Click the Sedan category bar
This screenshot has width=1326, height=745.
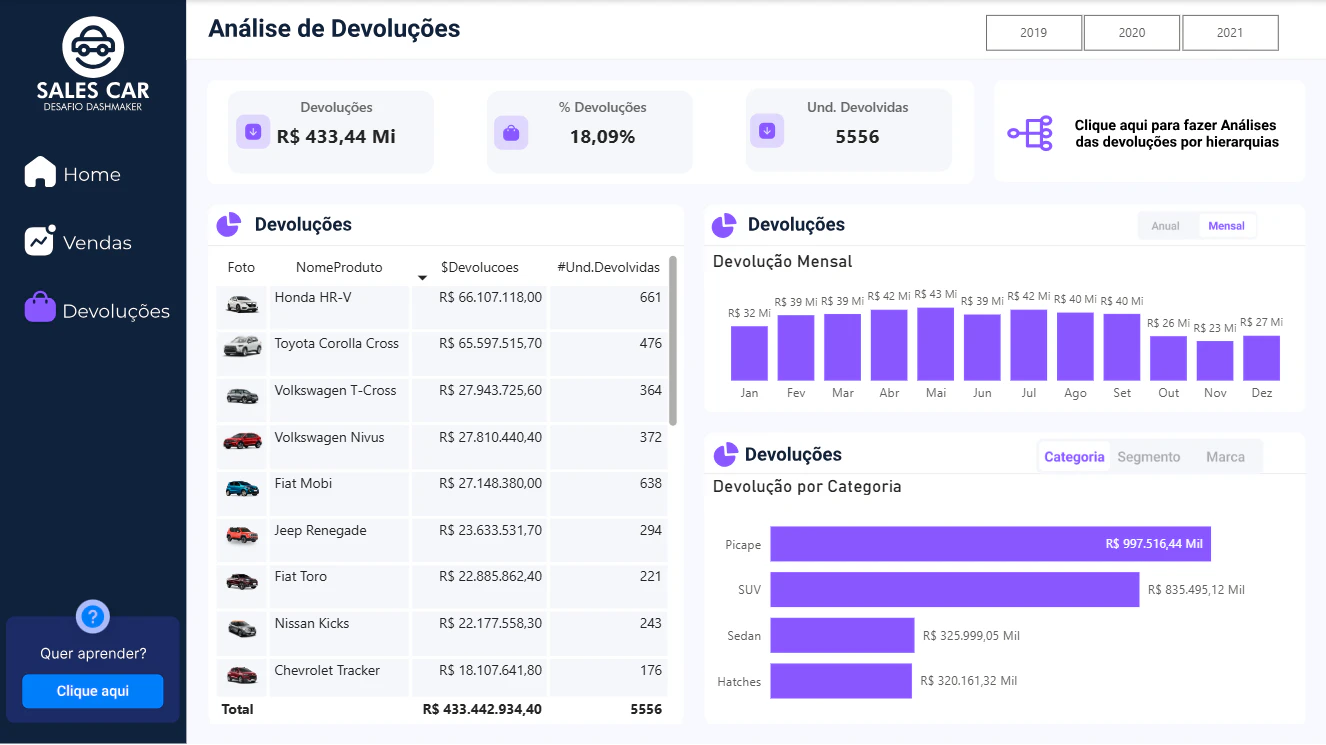[x=842, y=635]
